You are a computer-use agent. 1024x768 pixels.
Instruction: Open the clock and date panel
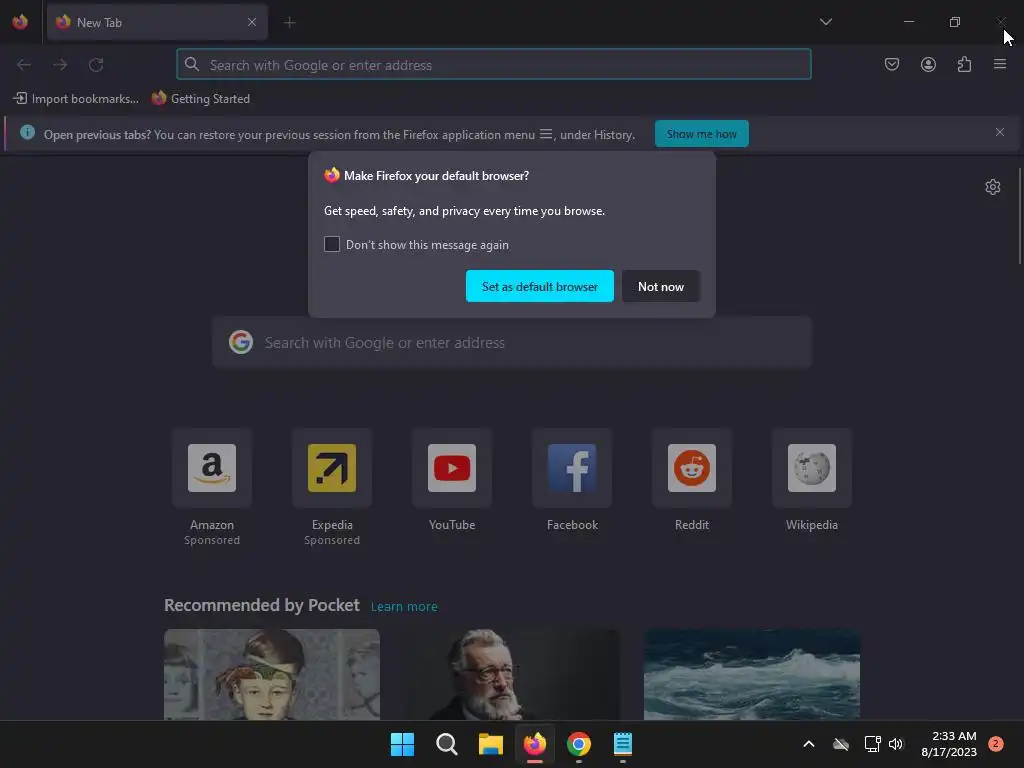click(x=949, y=744)
